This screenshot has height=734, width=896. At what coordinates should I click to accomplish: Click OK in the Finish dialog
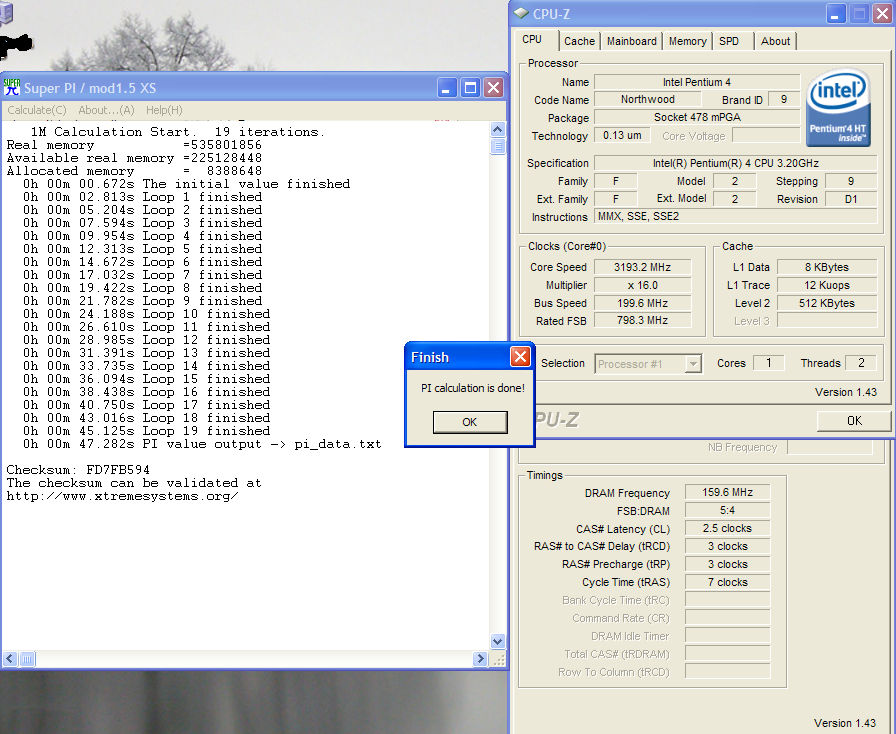[470, 422]
